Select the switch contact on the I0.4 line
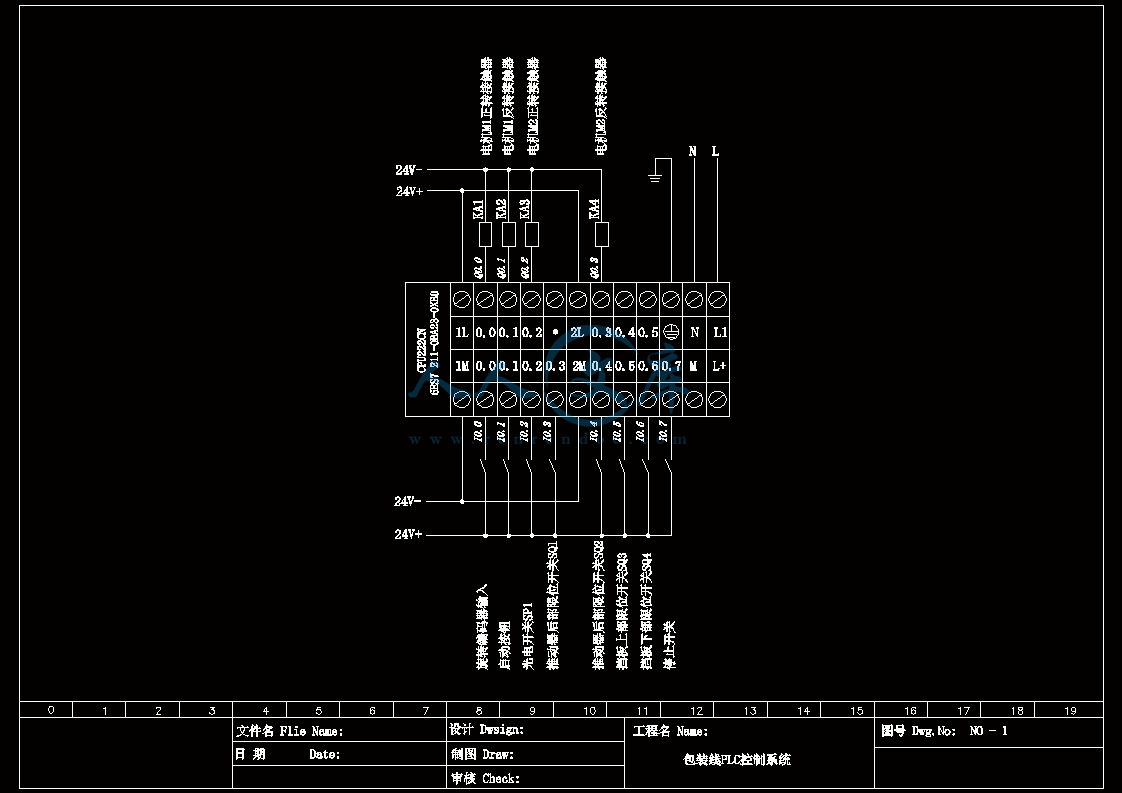This screenshot has width=1122, height=793. [x=599, y=465]
